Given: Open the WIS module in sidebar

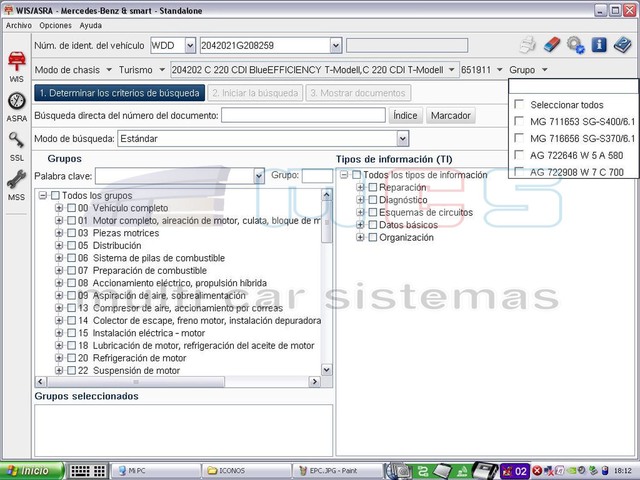Looking at the screenshot, I should 16,67.
